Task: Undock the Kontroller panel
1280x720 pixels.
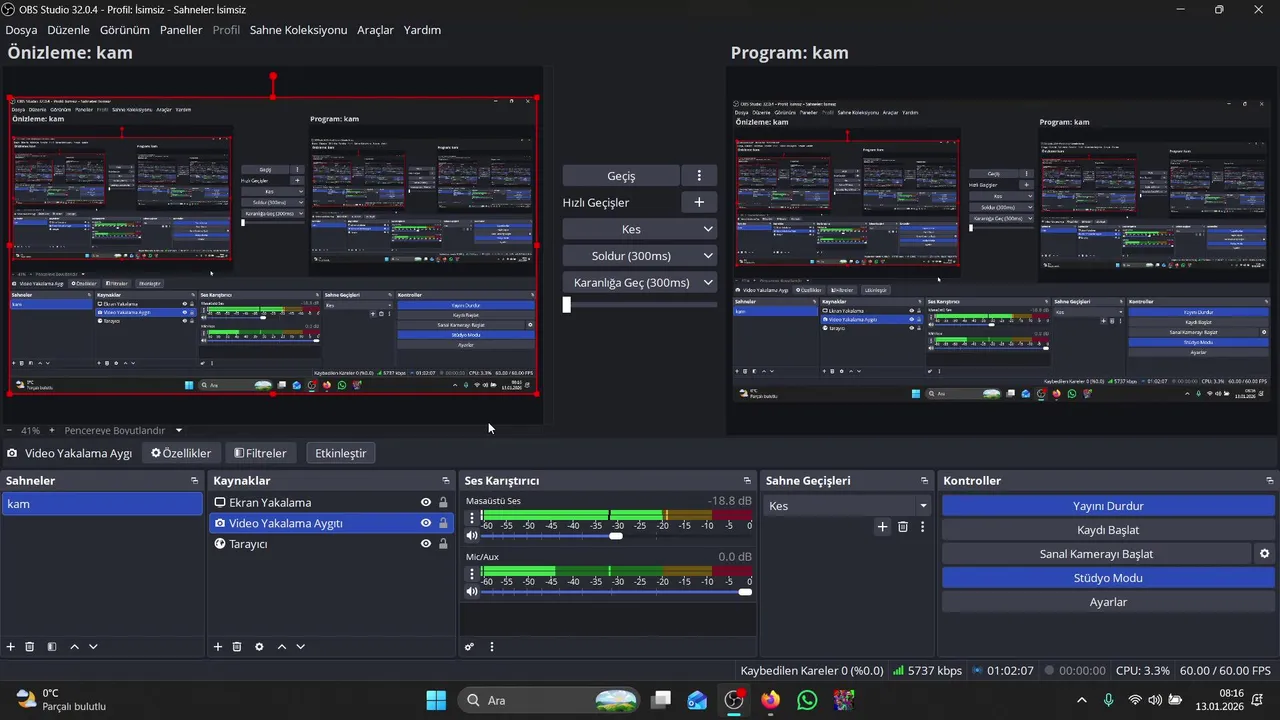Action: point(1270,481)
